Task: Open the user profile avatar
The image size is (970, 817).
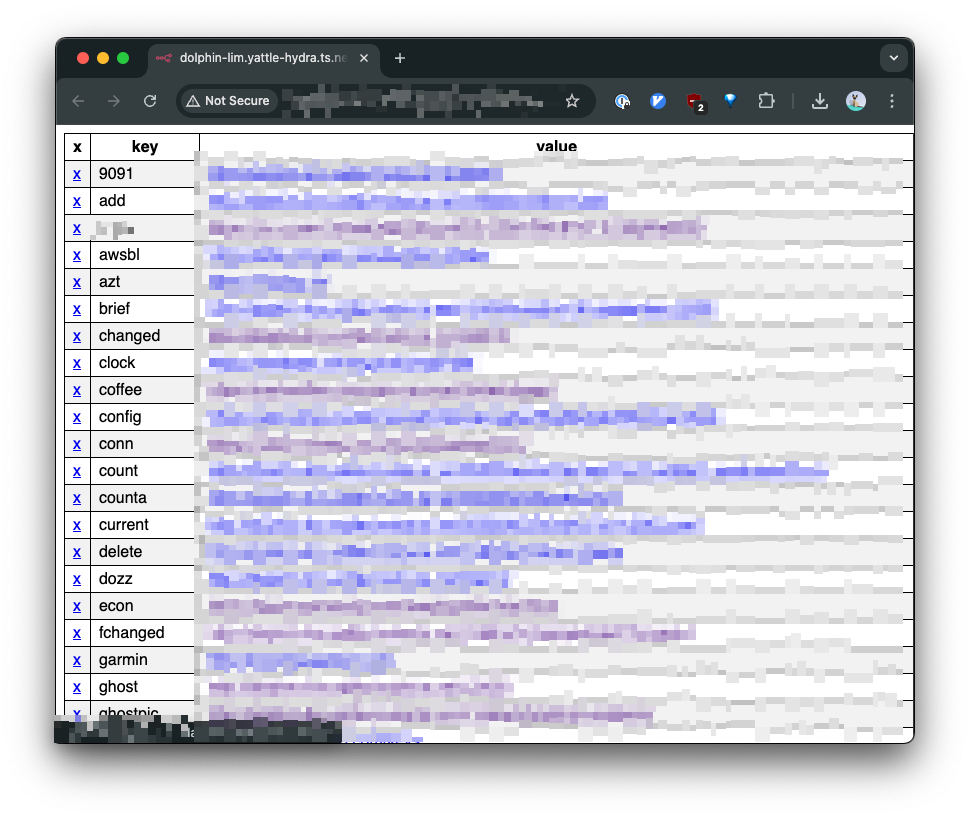Action: (x=856, y=101)
